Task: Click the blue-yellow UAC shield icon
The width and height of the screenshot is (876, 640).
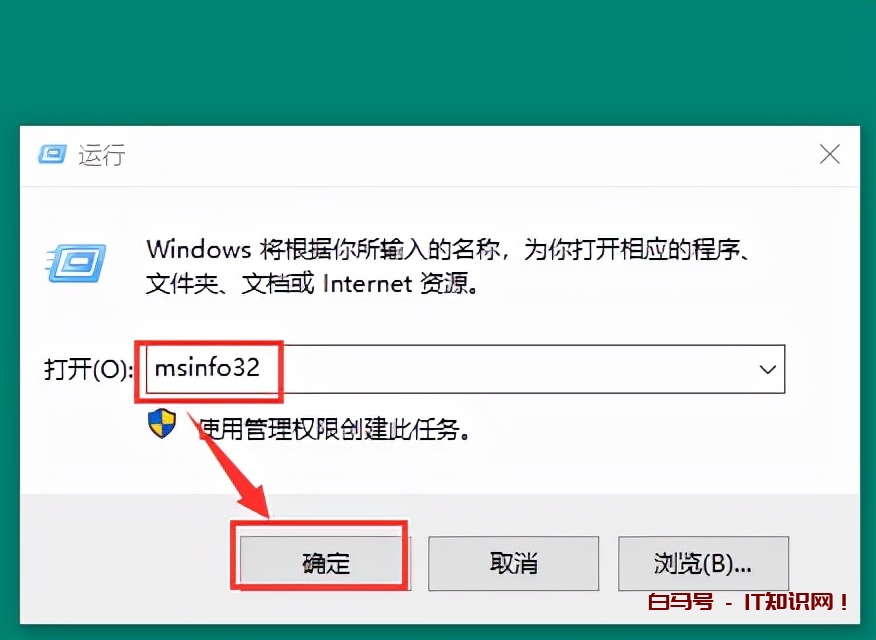Action: click(162, 423)
